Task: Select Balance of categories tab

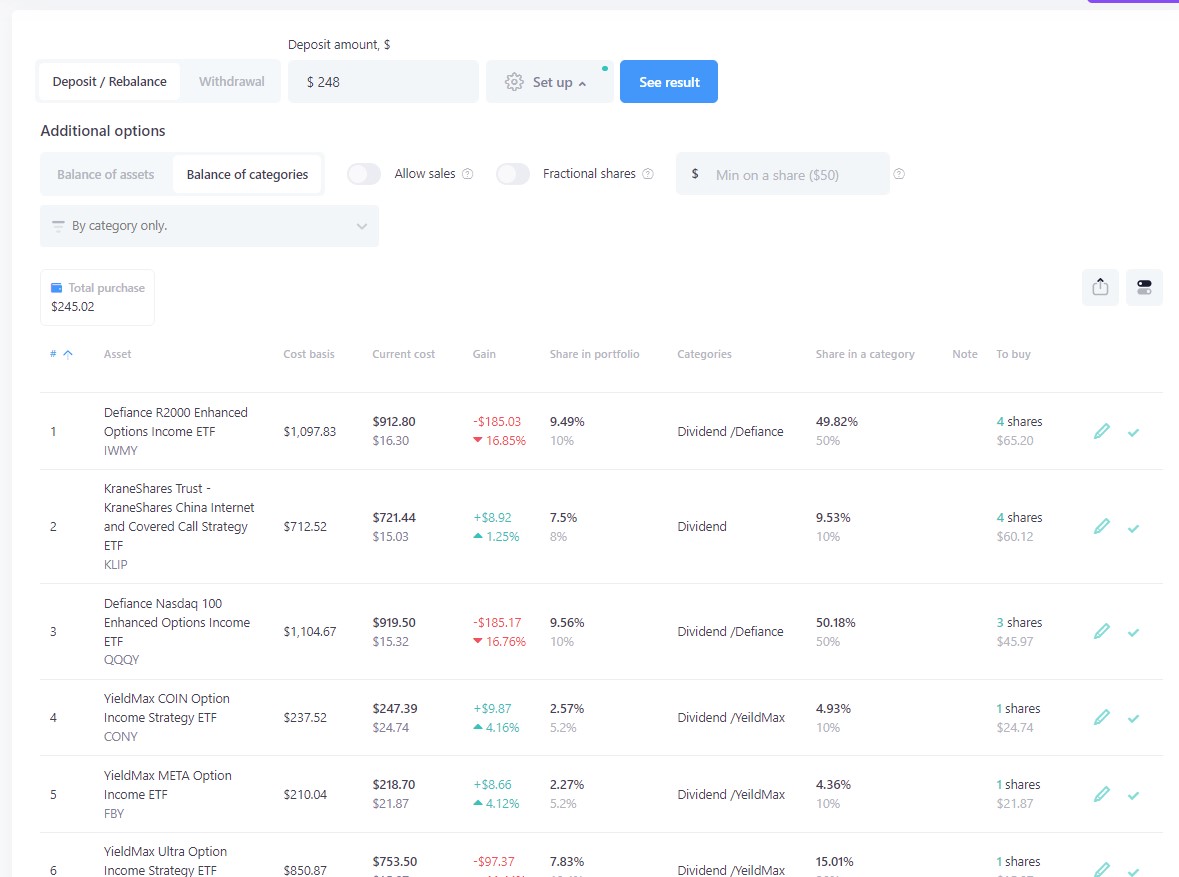Action: tap(247, 174)
